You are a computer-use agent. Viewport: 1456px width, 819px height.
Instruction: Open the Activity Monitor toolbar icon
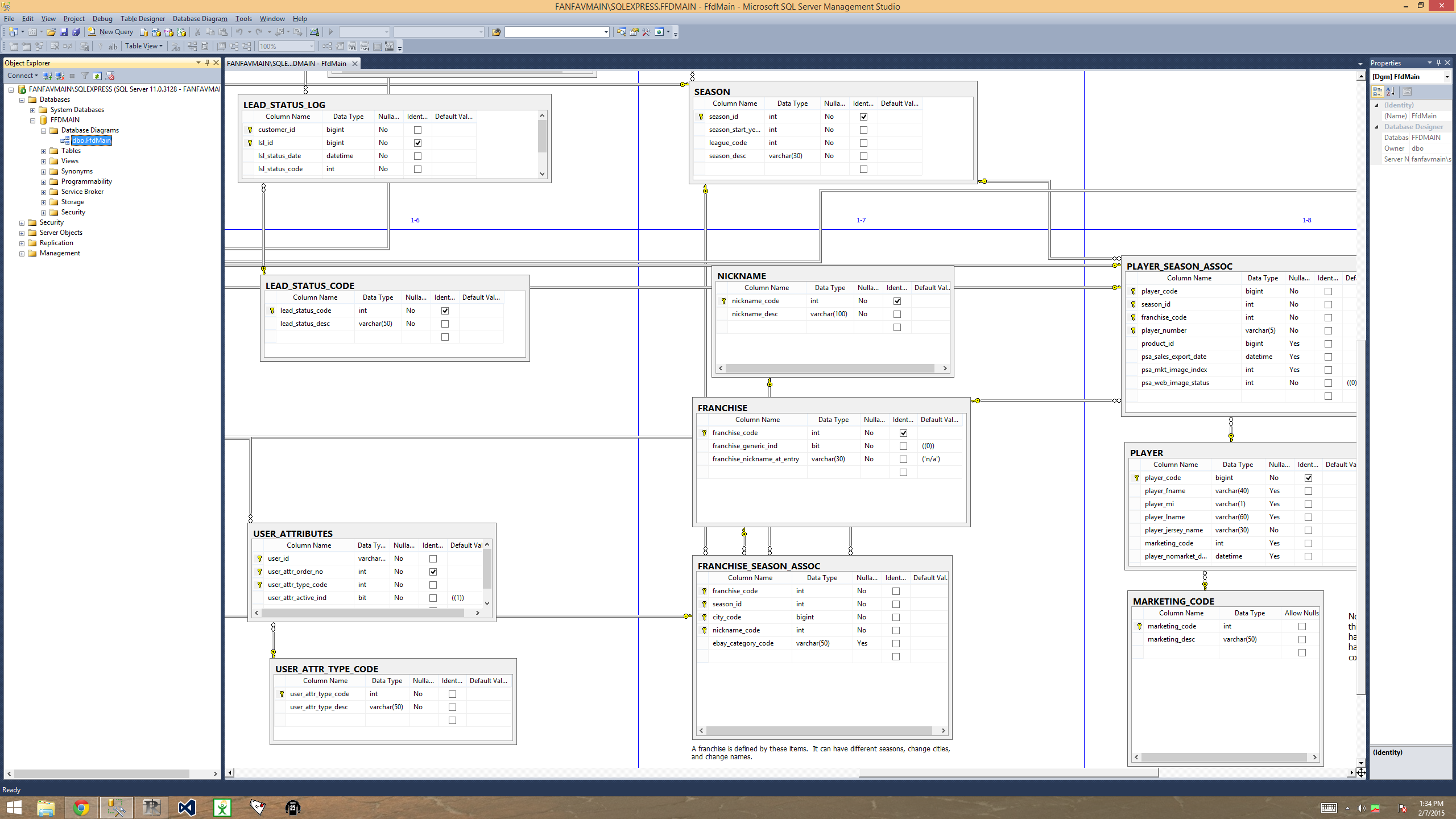pos(314,32)
